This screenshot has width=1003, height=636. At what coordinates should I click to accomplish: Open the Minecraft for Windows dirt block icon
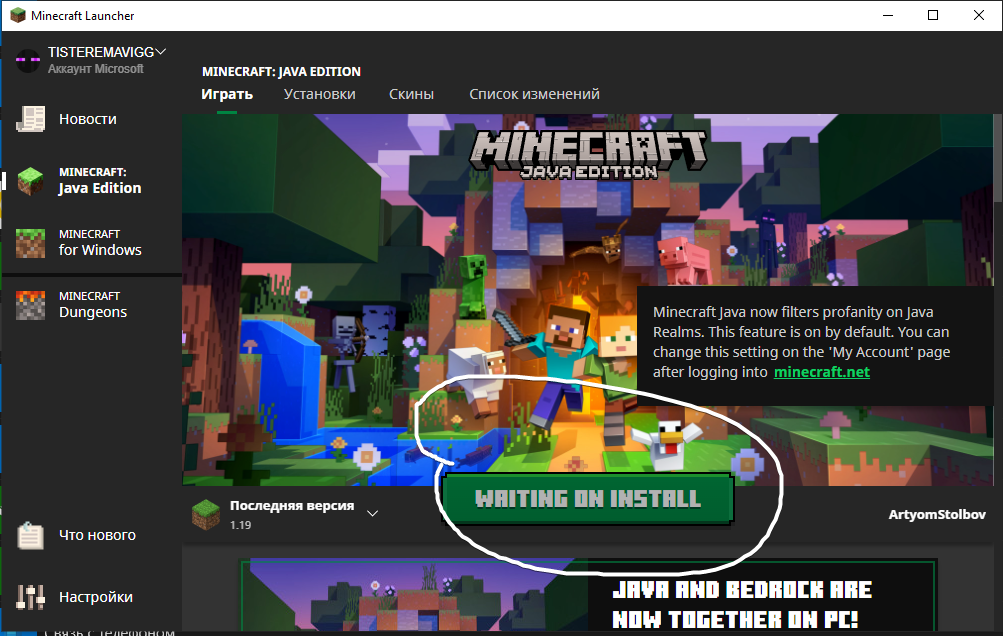tap(30, 243)
